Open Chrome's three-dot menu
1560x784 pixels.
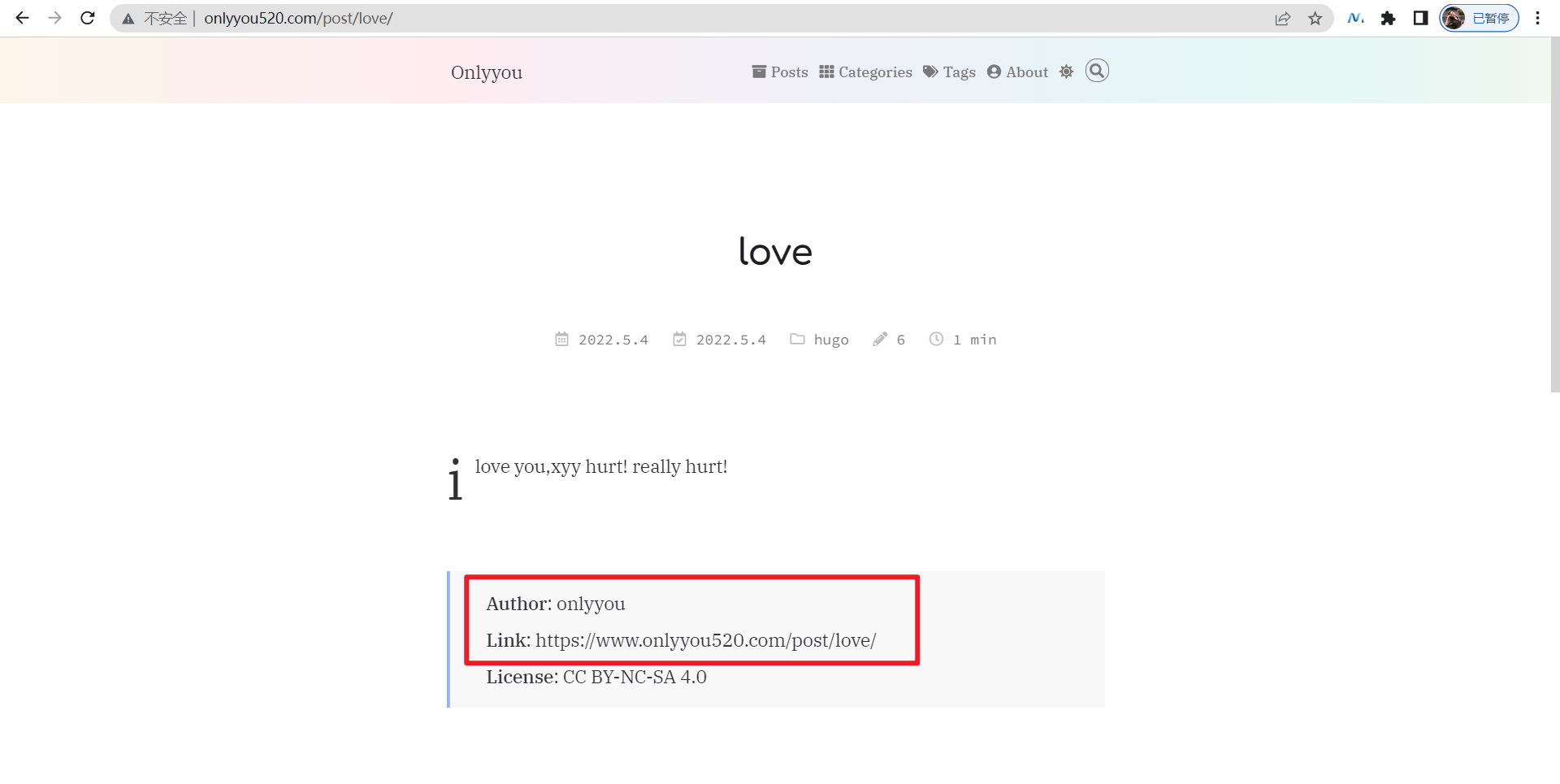tap(1537, 18)
